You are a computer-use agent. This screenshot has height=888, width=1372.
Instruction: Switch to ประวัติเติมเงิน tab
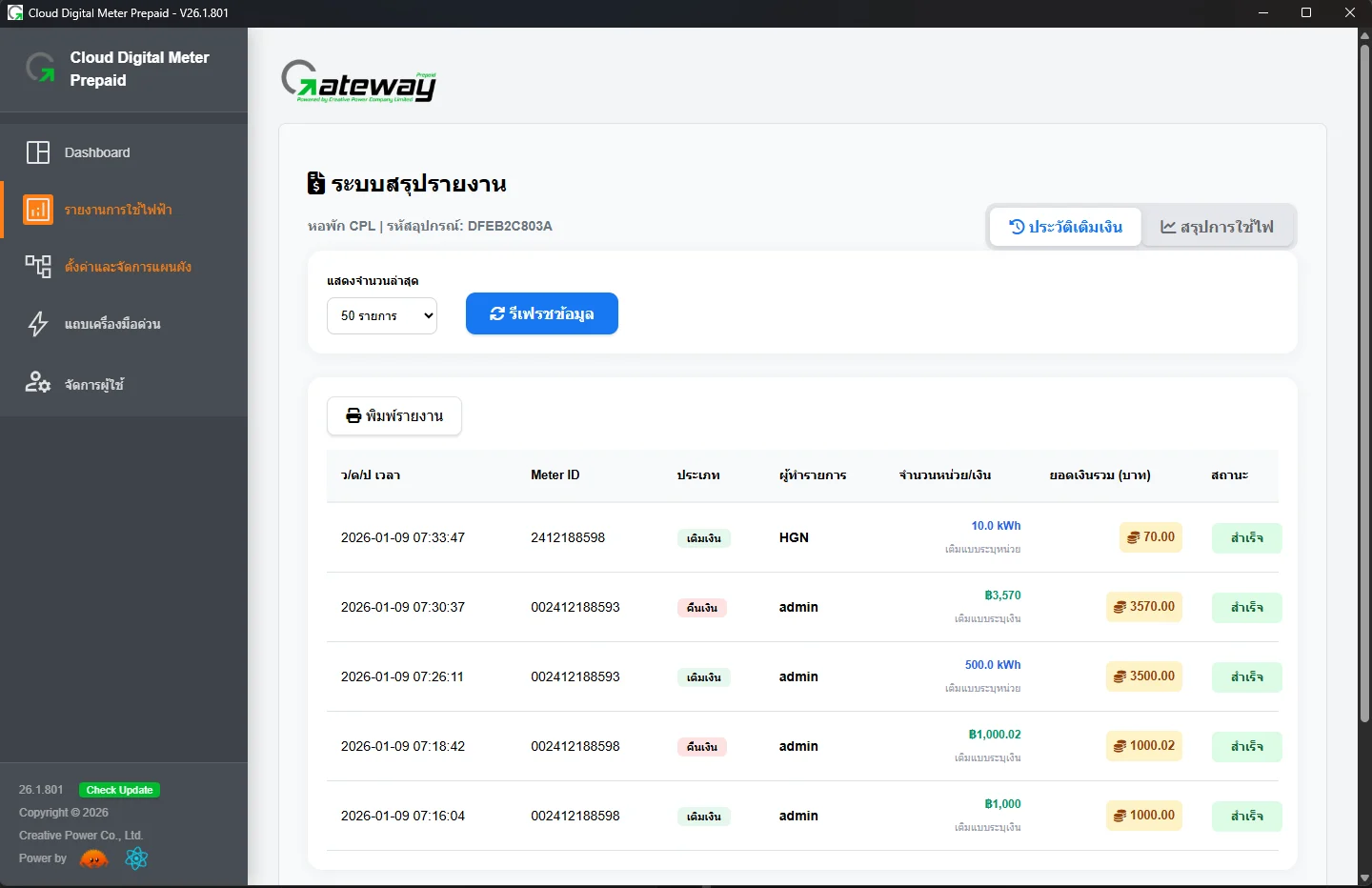(x=1065, y=227)
